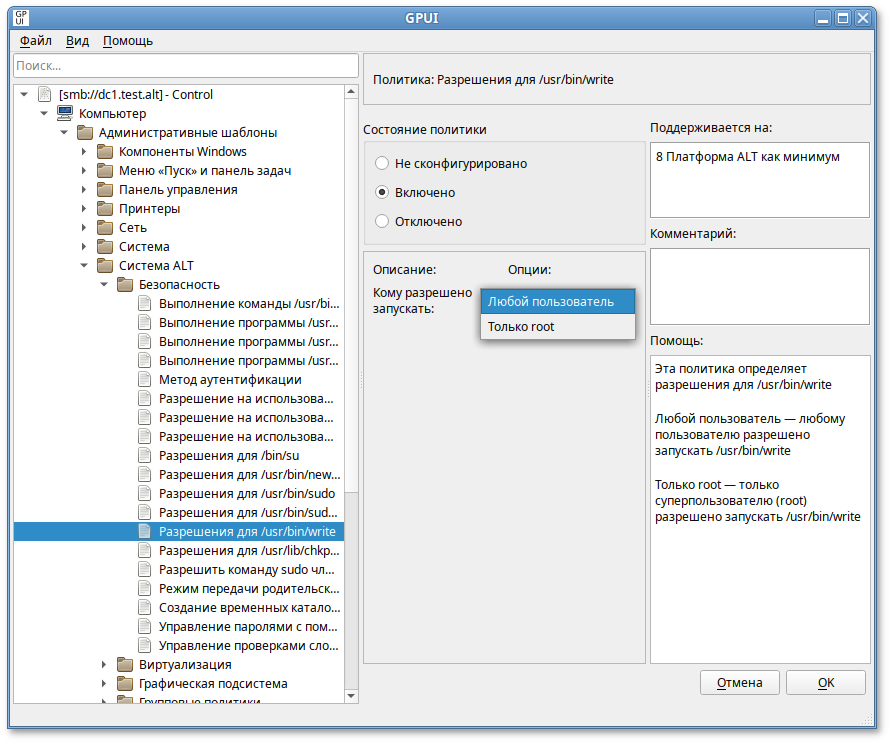Screen dimensions: 890x743
Task: Click the Сеть folder icon
Action: tap(105, 227)
